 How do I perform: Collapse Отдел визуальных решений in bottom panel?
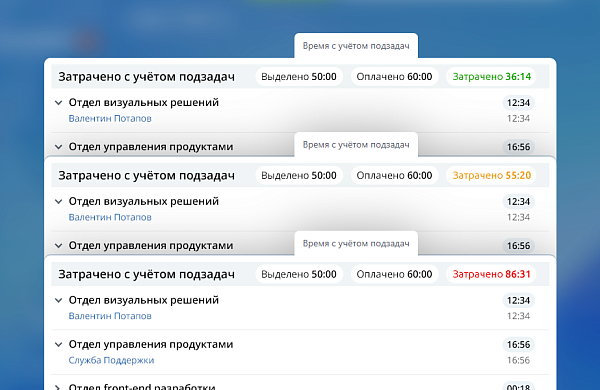pos(59,300)
